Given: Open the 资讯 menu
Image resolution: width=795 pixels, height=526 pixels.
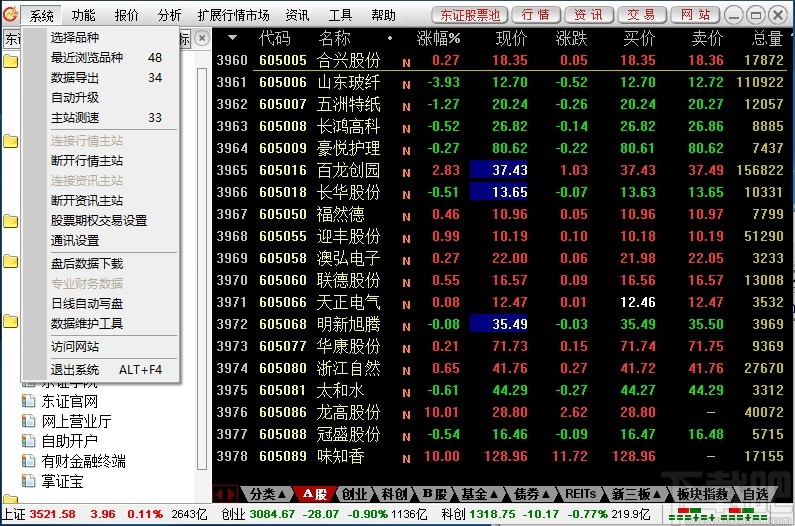Looking at the screenshot, I should tap(297, 16).
